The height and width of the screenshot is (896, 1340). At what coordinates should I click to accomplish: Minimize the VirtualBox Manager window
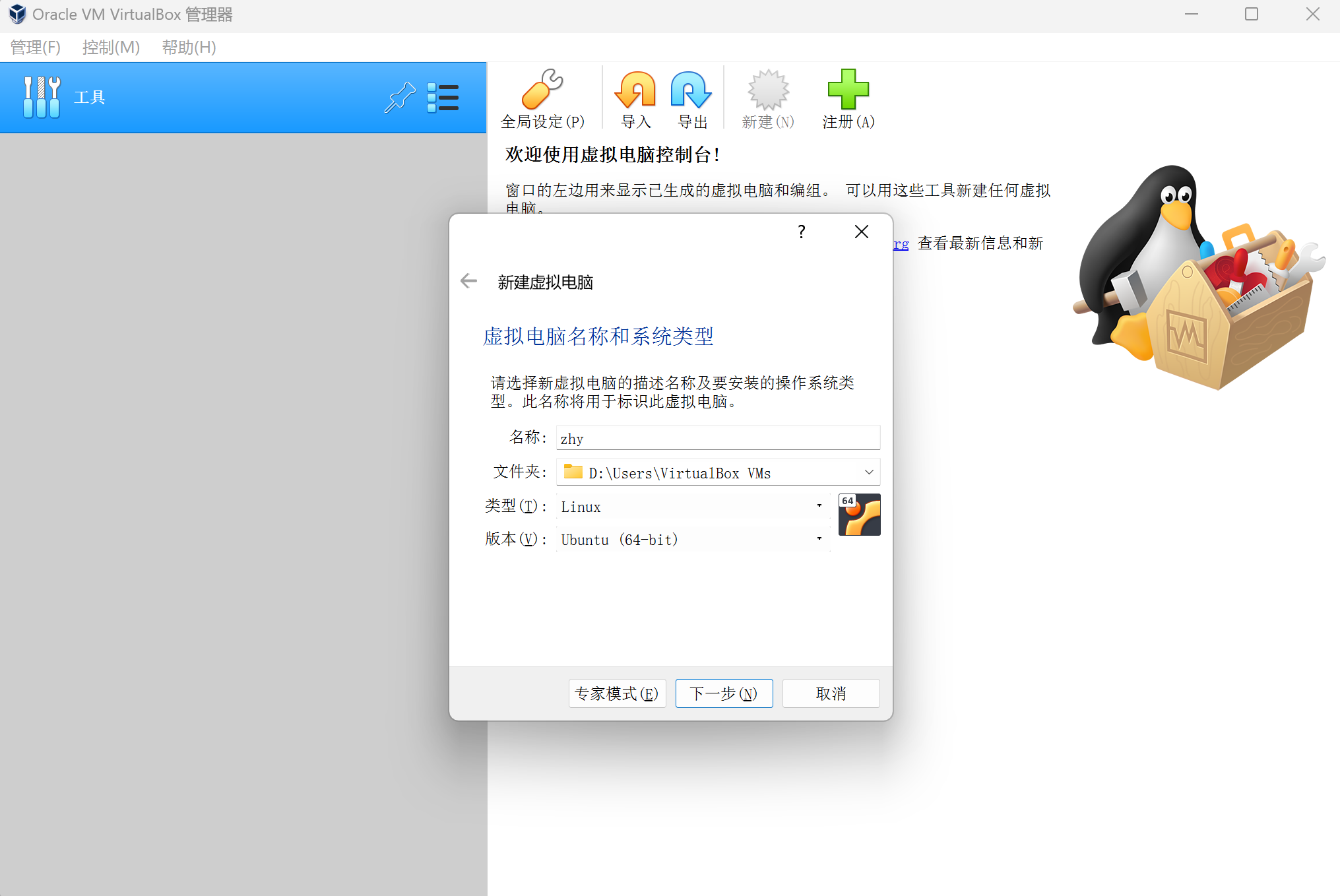point(1192,15)
